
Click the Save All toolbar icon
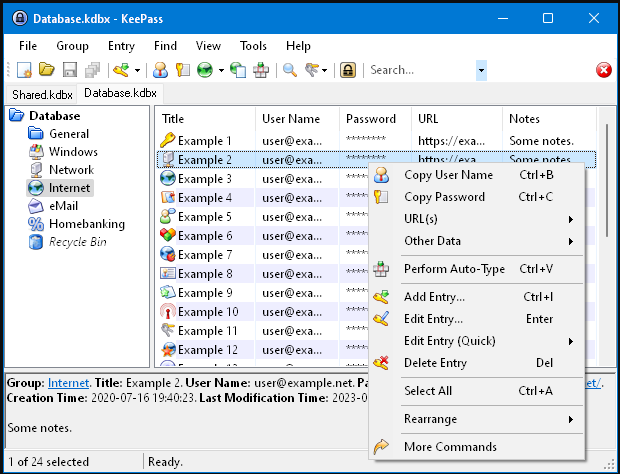tap(93, 70)
